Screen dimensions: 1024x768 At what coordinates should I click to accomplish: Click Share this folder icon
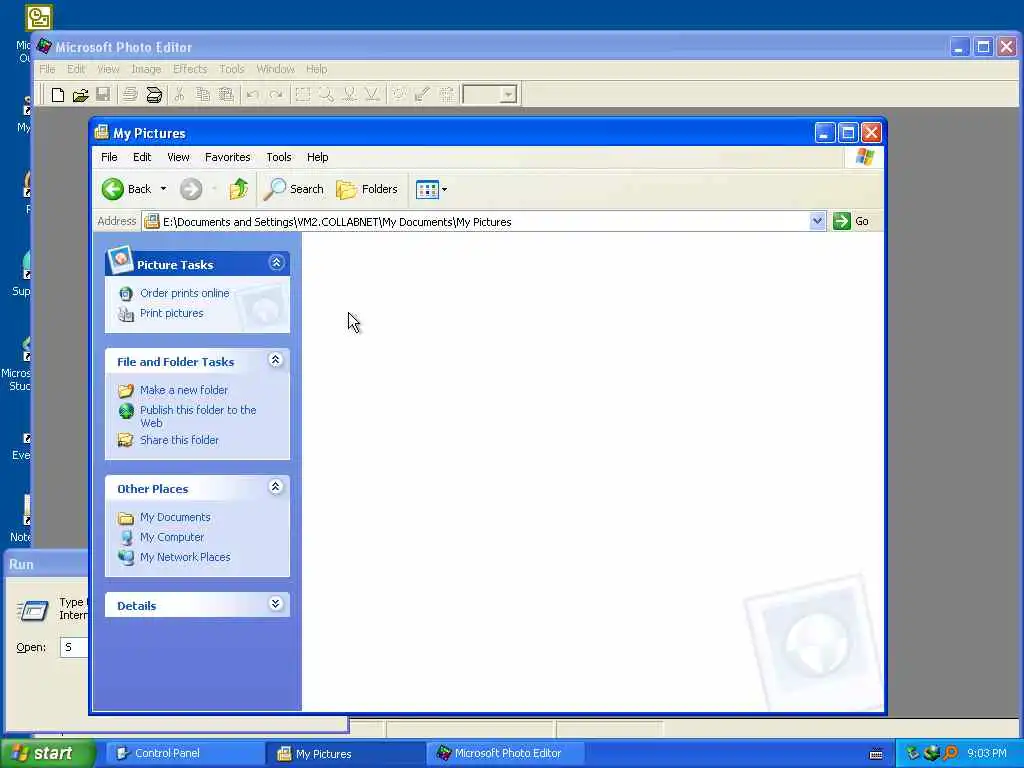(125, 440)
